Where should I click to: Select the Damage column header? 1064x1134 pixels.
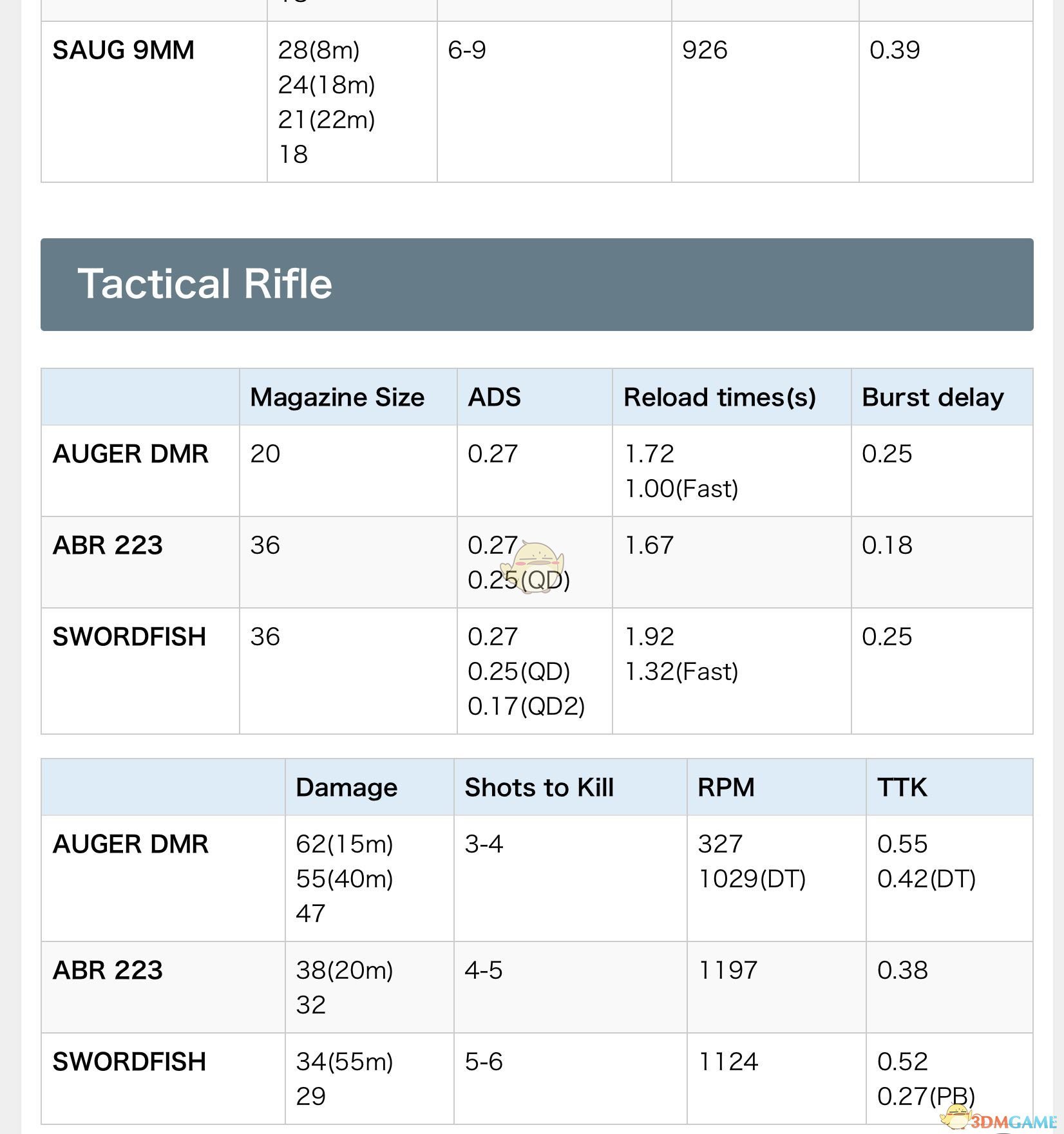coord(347,788)
